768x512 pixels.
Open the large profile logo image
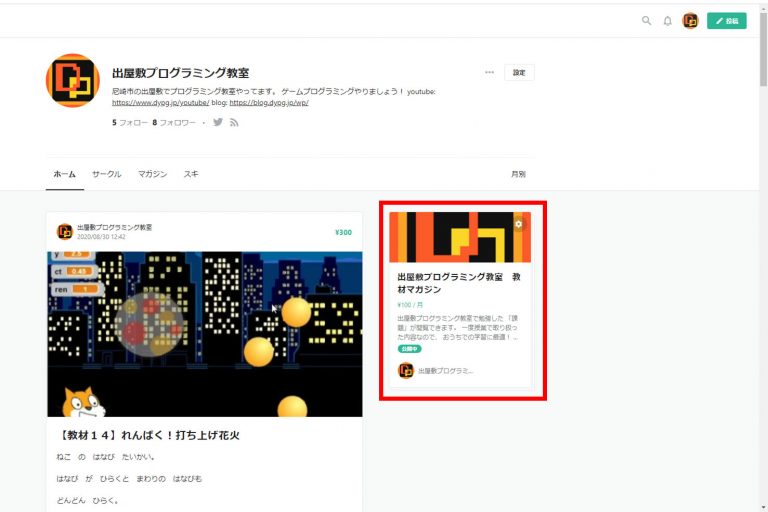click(72, 80)
